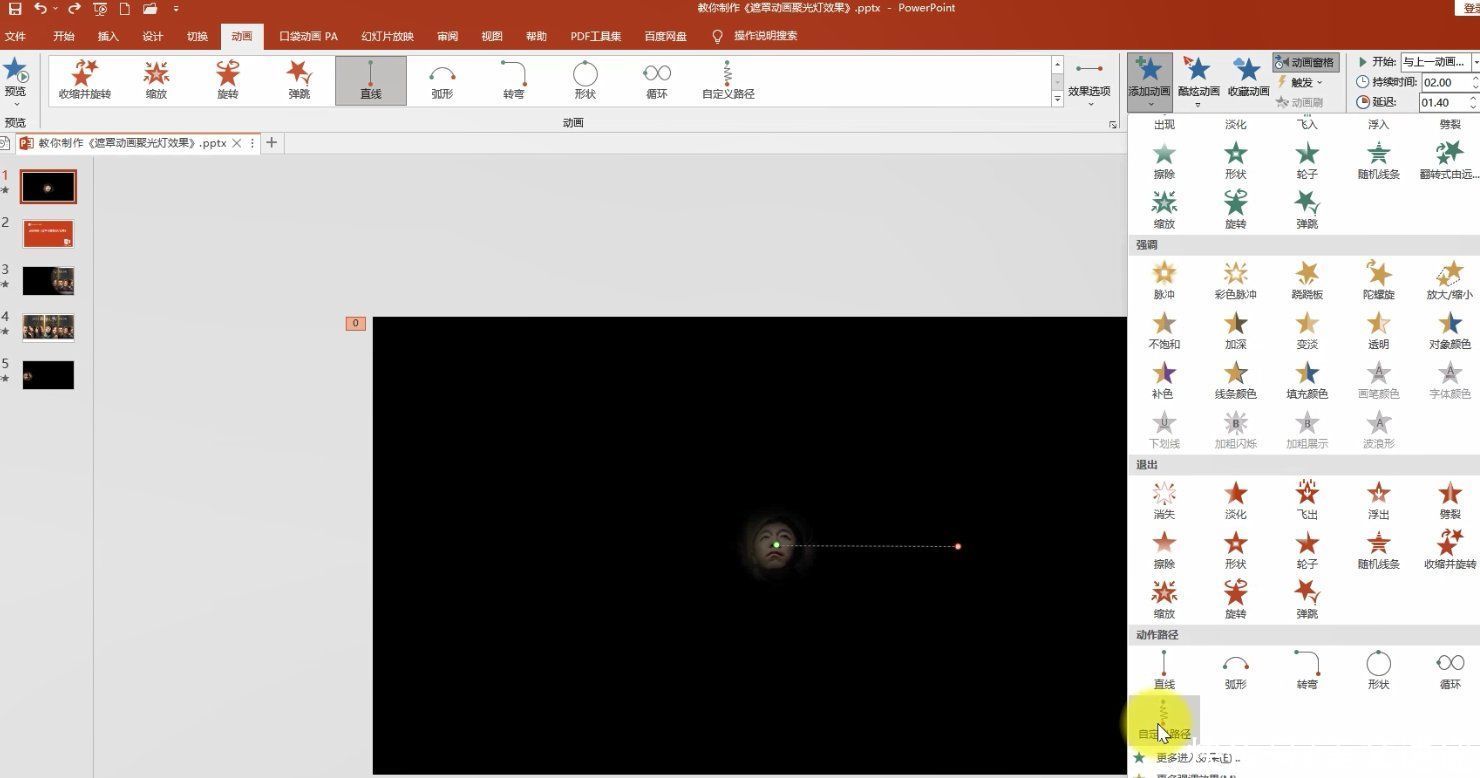Apply the 填充颜色 emphasis effect
The height and width of the screenshot is (778, 1480).
[1307, 380]
